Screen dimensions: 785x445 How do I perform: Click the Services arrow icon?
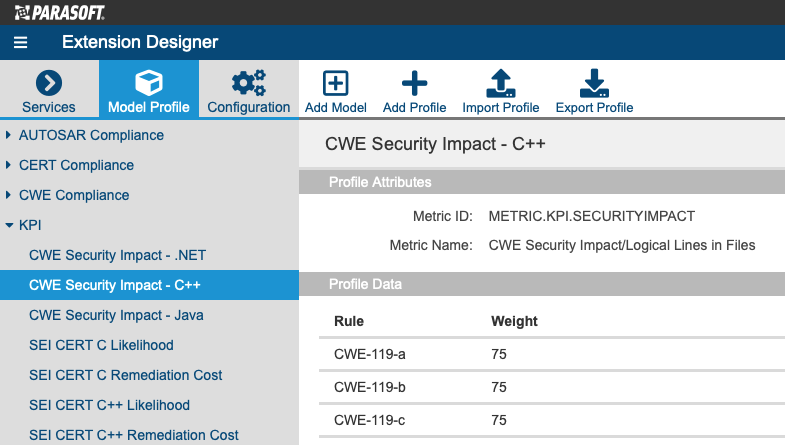point(49,83)
